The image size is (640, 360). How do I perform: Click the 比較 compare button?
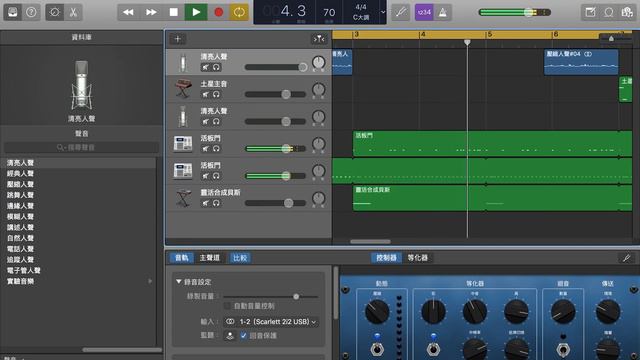click(240, 258)
